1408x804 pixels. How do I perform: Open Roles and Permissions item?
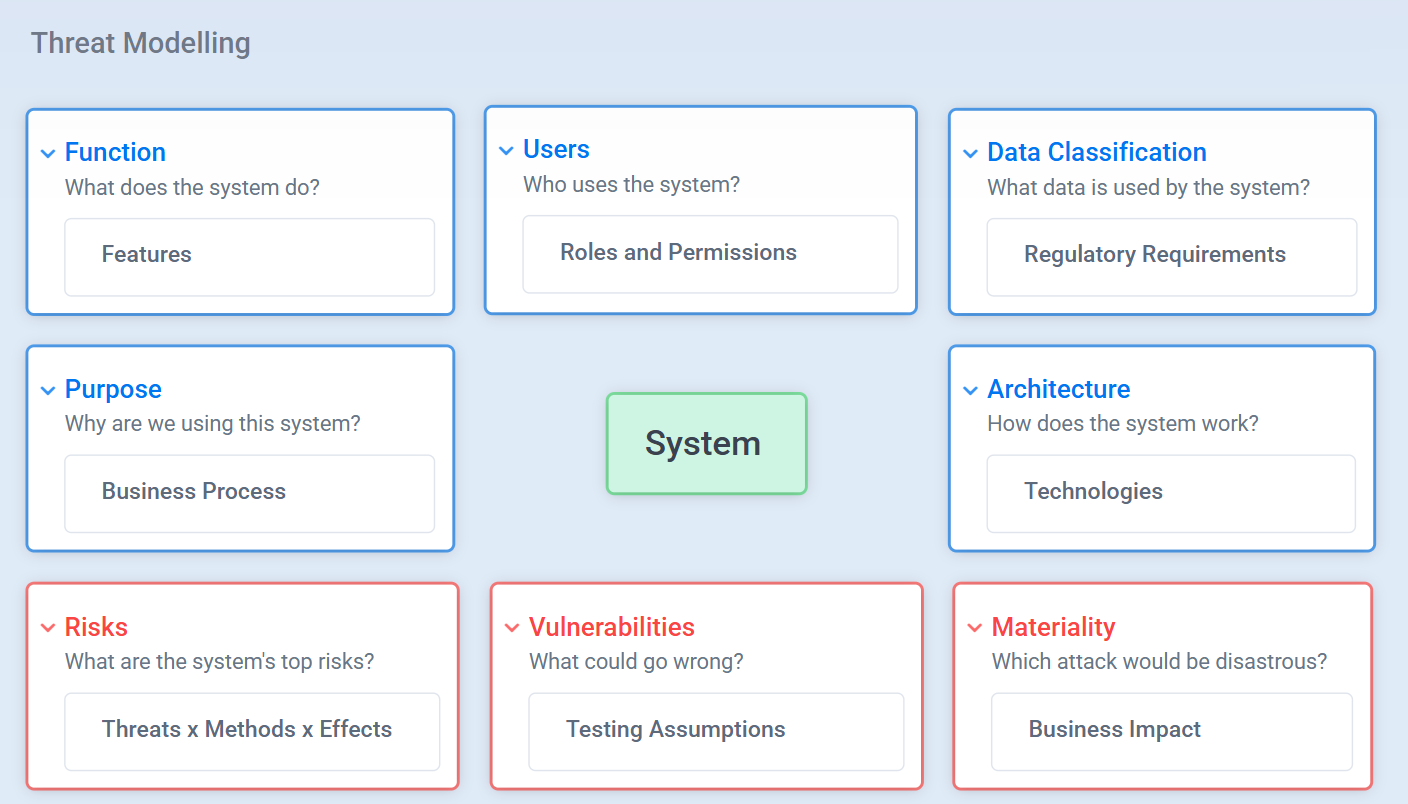click(710, 254)
